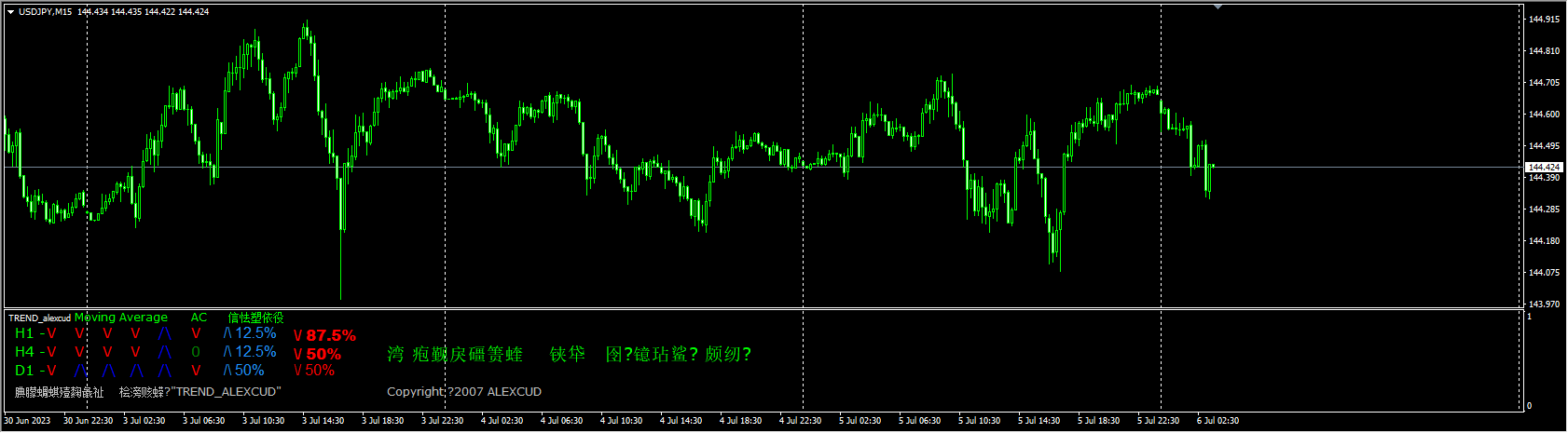Click the 3 Jul 14:30 time label
Image resolution: width=1568 pixels, height=433 pixels.
coord(323,421)
